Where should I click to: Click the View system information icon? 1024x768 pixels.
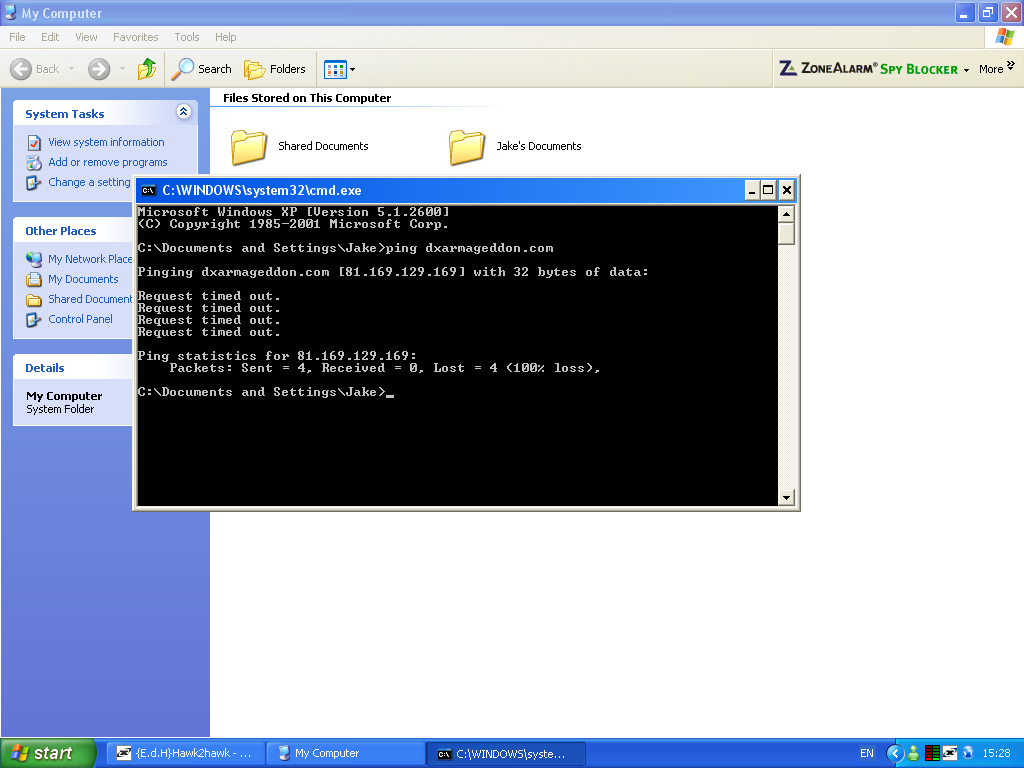point(34,142)
